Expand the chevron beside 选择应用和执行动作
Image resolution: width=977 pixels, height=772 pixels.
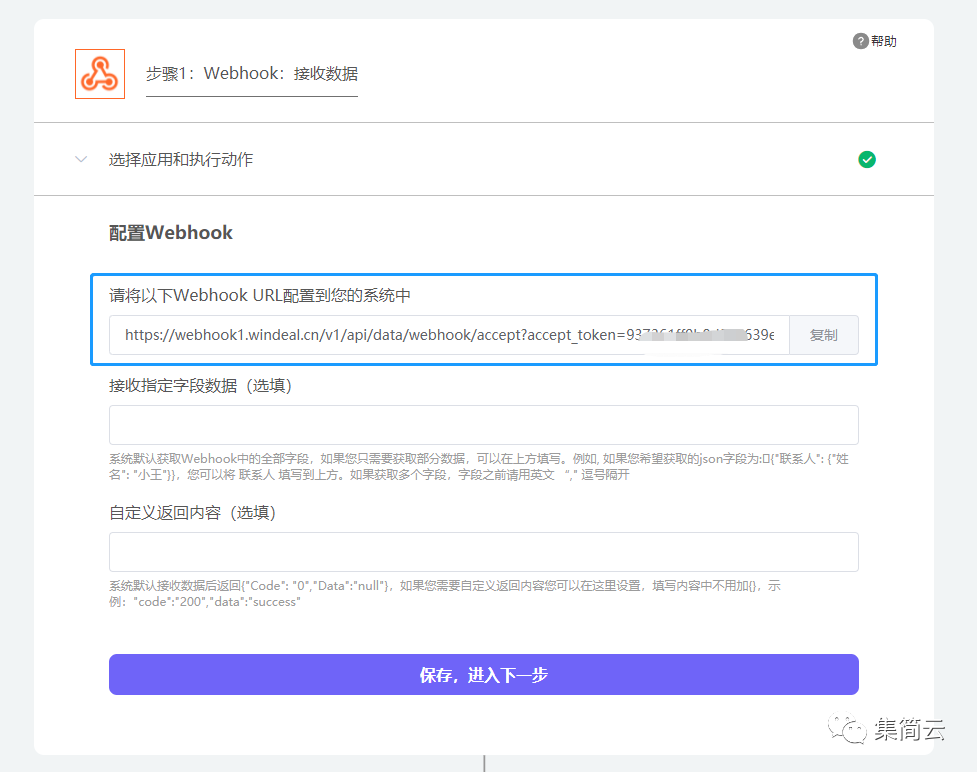pyautogui.click(x=81, y=159)
